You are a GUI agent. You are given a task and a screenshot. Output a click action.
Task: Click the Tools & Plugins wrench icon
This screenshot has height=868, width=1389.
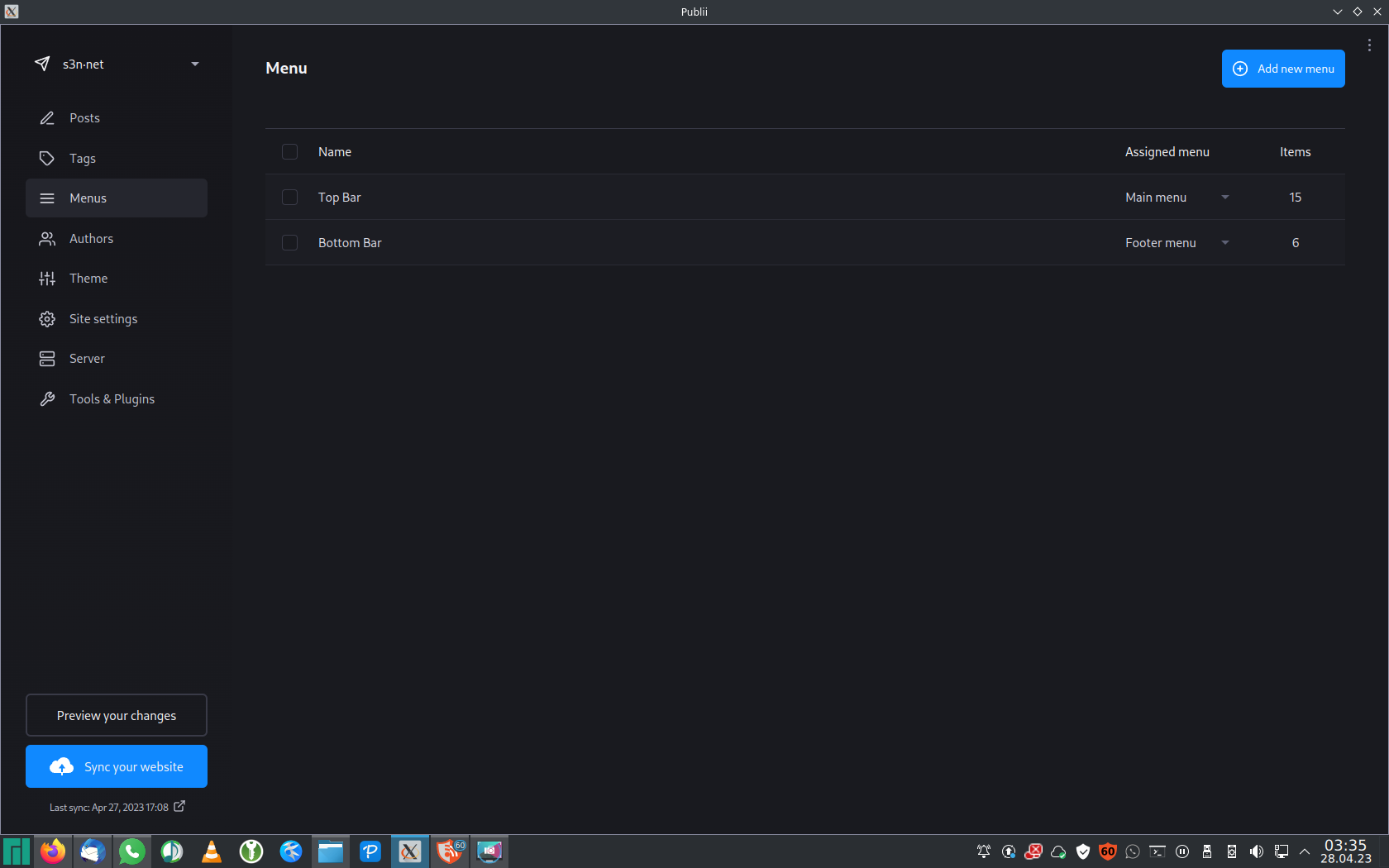(x=47, y=399)
